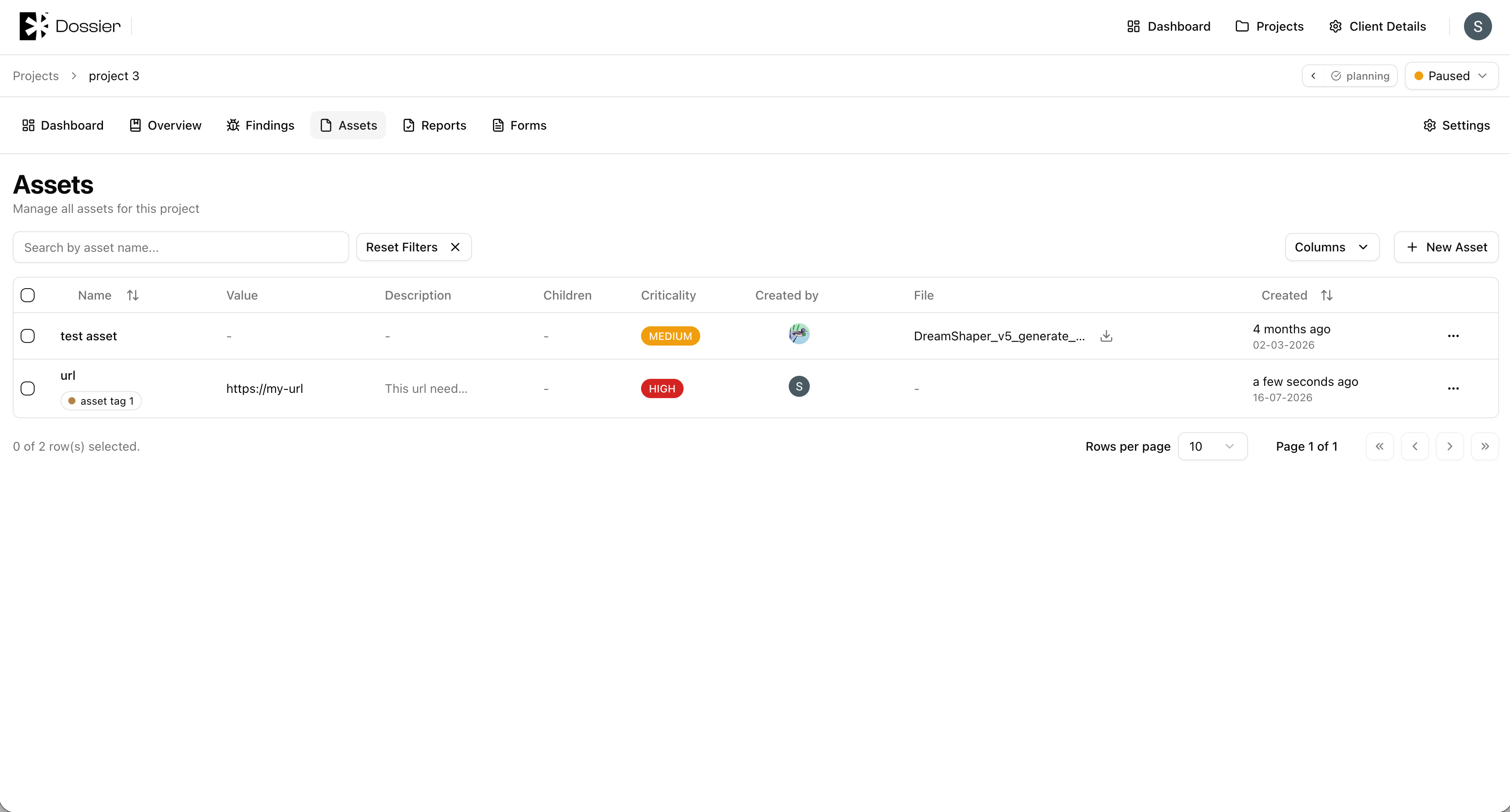Download the DreamShaper_v5_generate file
Screen dimensions: 1510x812
coord(1106,335)
